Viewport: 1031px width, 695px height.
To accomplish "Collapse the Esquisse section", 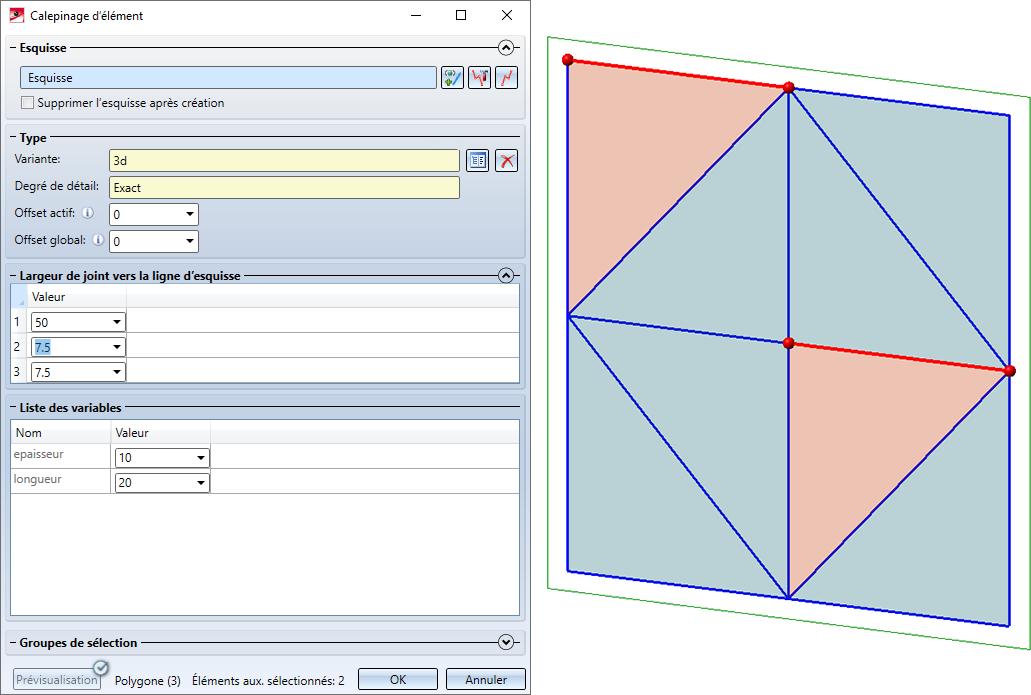I will (506, 47).
